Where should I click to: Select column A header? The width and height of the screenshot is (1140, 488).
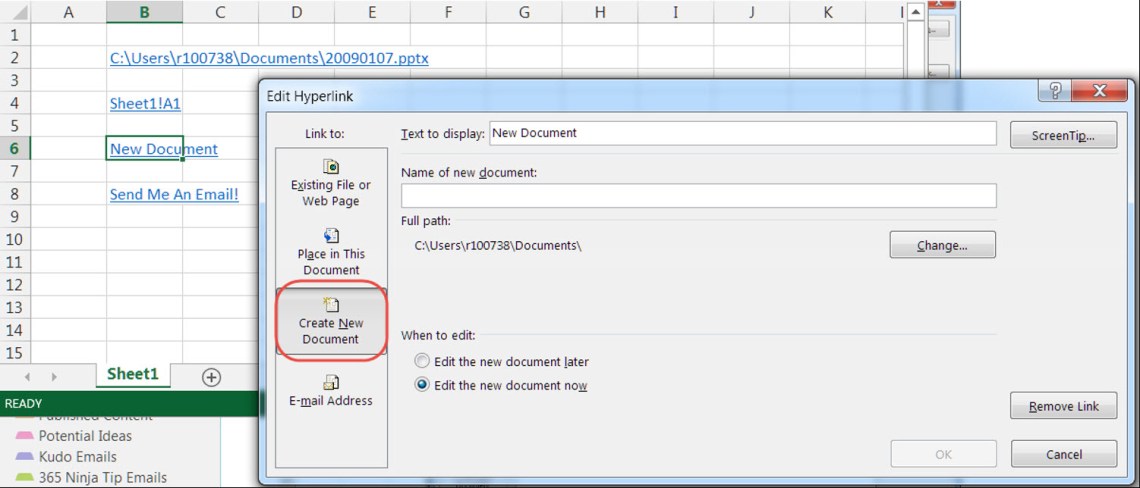click(68, 12)
